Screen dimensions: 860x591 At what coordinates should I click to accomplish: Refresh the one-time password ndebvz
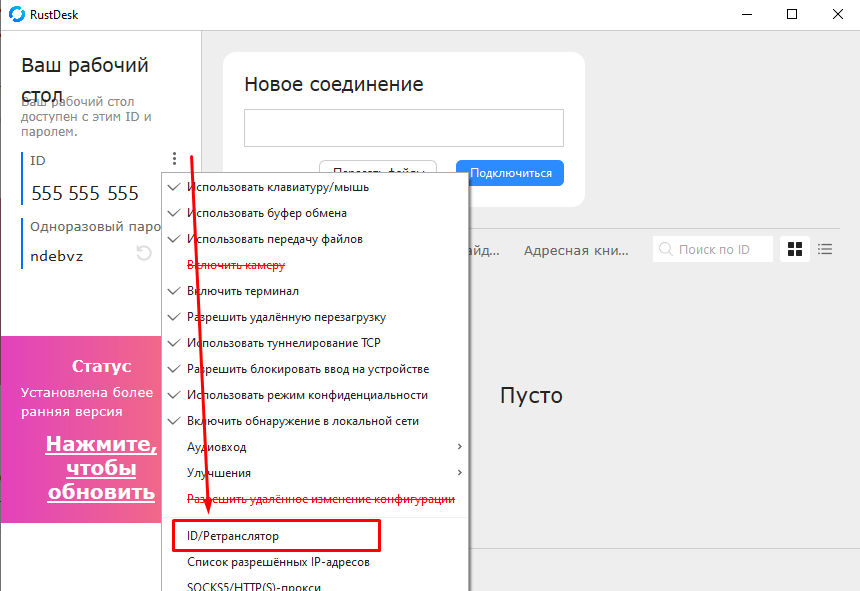[144, 253]
